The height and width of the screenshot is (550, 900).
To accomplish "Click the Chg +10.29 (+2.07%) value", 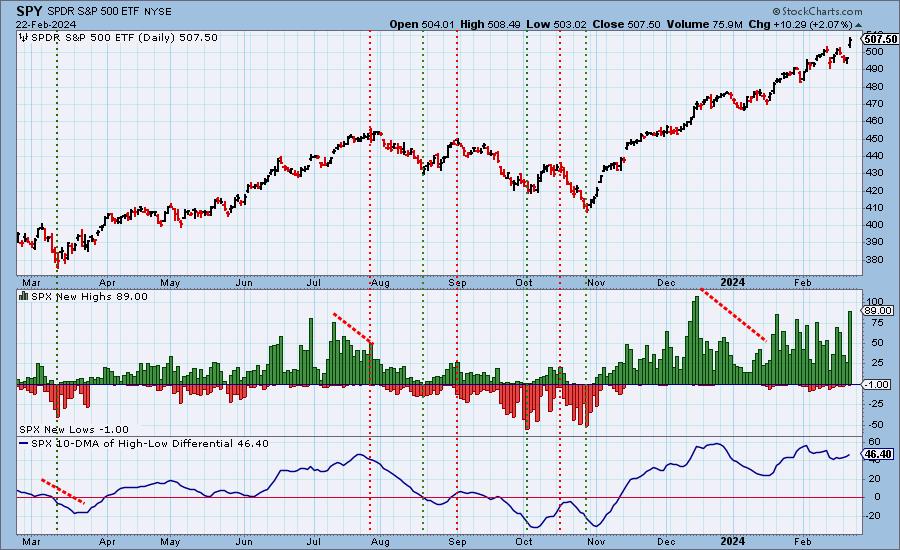I will point(800,25).
